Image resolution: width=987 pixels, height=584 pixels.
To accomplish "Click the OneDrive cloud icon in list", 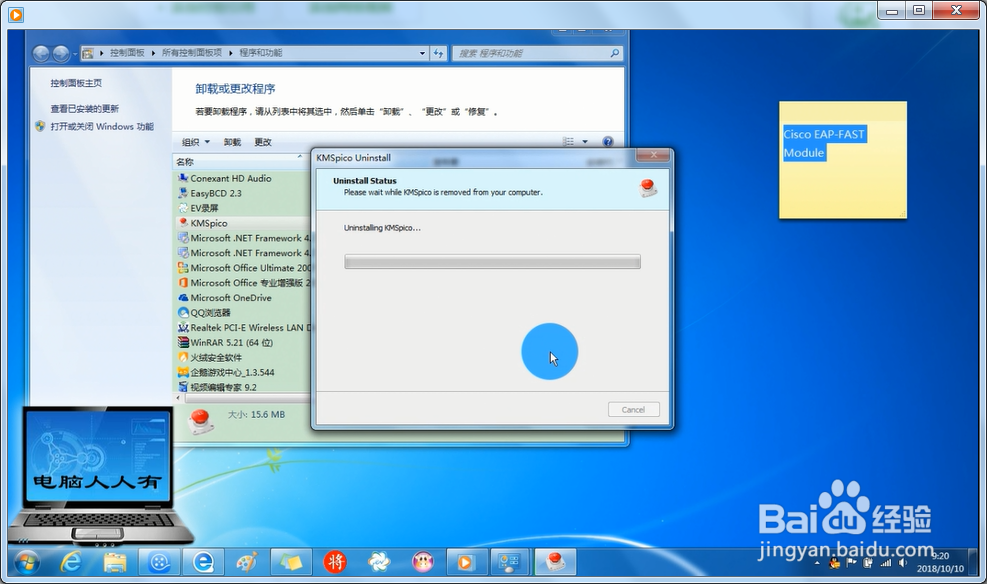I will point(183,298).
